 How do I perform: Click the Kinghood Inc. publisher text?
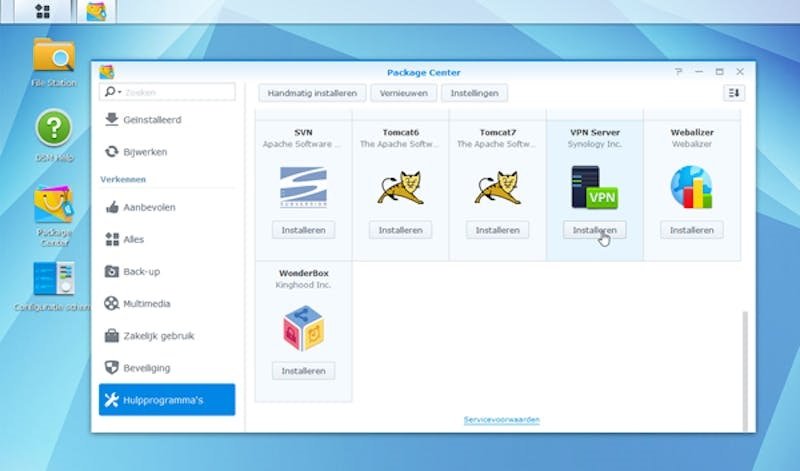[x=304, y=285]
